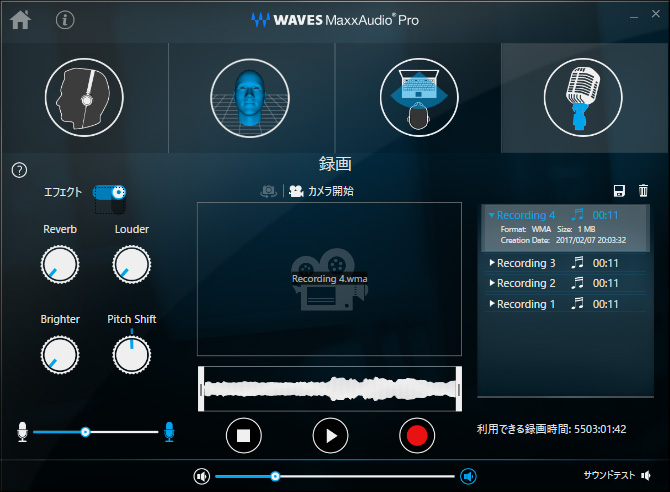Image resolution: width=670 pixels, height=492 pixels.
Task: Click the right trim handle of waveform
Action: [459, 389]
